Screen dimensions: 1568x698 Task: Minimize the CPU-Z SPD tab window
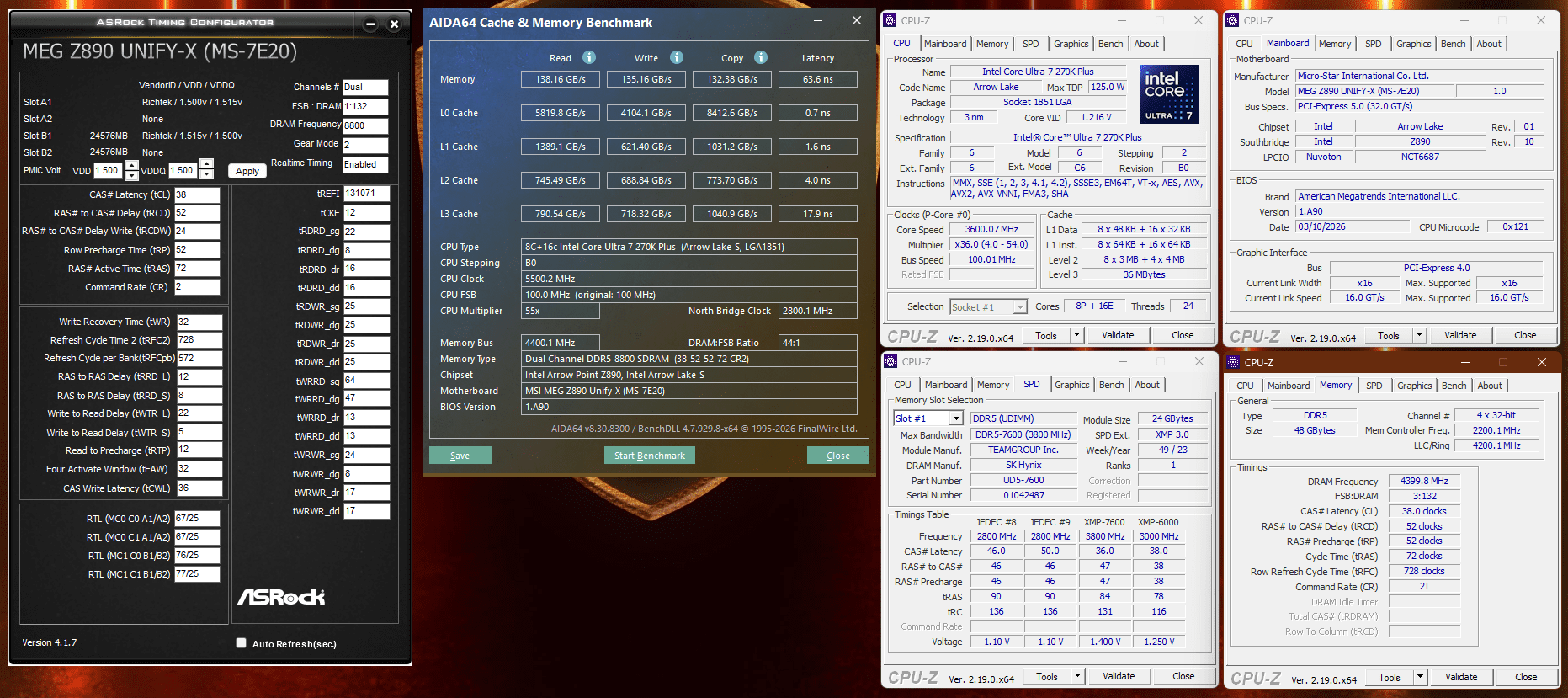pos(1123,361)
